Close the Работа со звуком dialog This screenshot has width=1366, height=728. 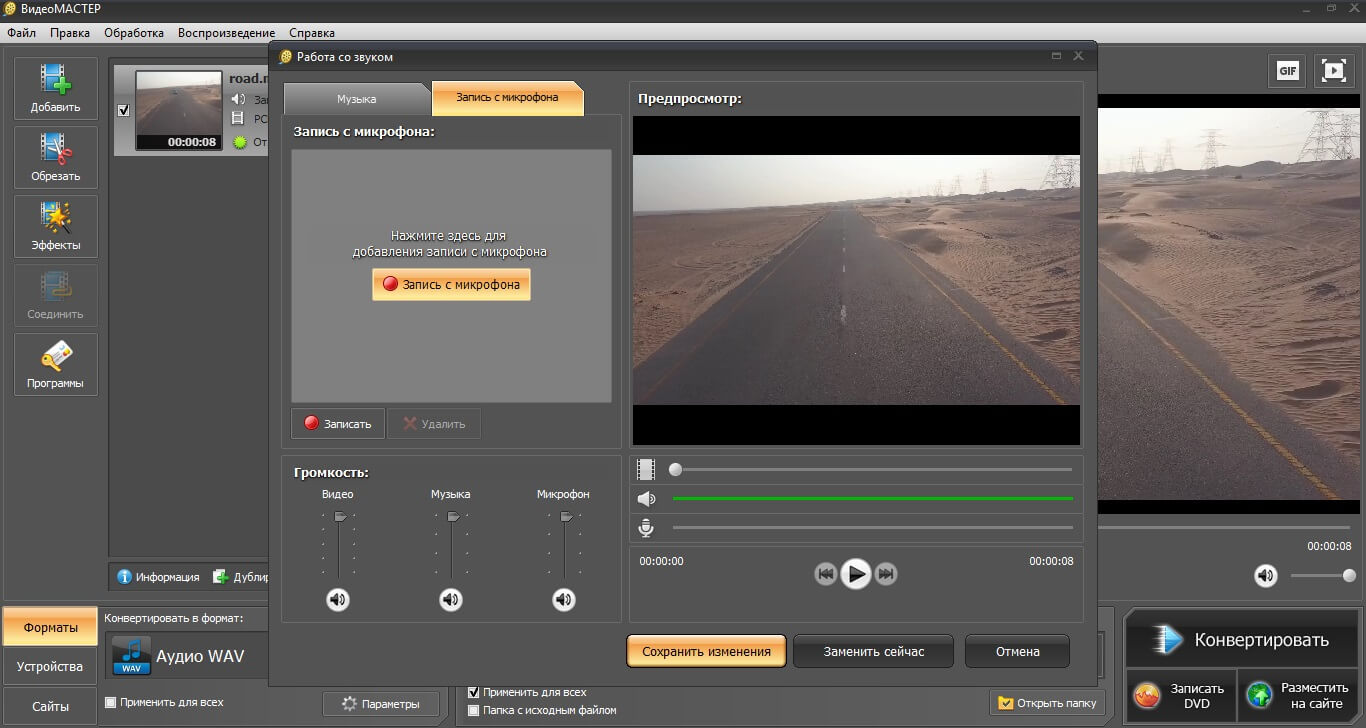[1078, 56]
